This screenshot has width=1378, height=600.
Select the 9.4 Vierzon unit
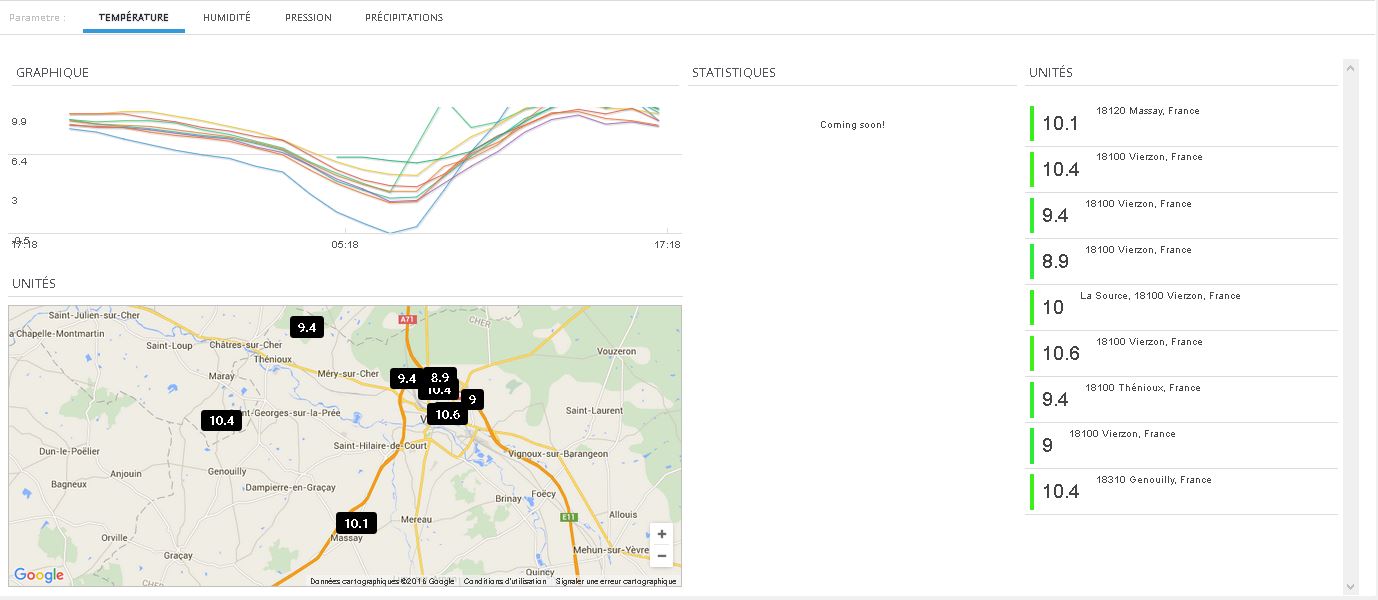1181,216
